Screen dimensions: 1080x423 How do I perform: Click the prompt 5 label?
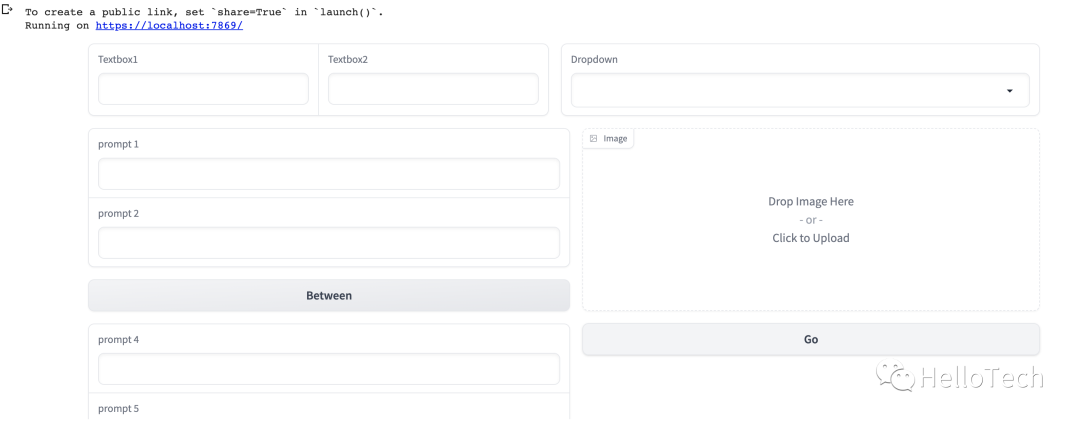click(118, 409)
